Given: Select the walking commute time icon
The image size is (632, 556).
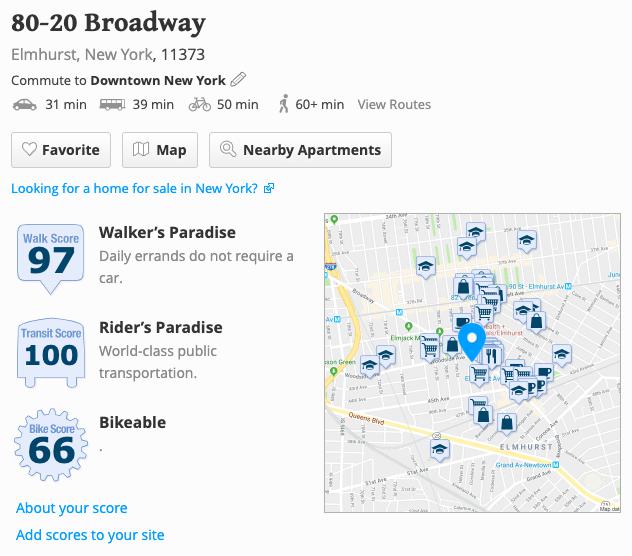Looking at the screenshot, I should (283, 104).
